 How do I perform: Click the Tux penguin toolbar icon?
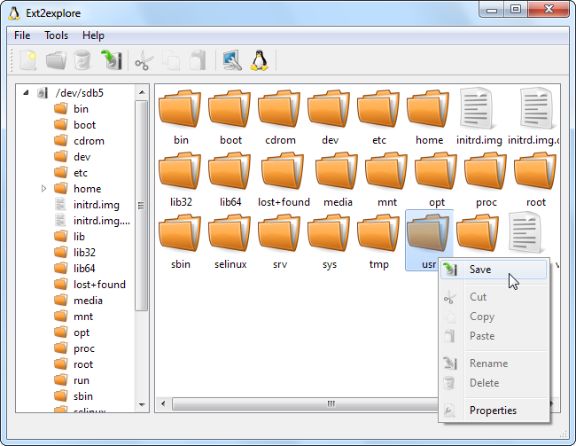(259, 60)
